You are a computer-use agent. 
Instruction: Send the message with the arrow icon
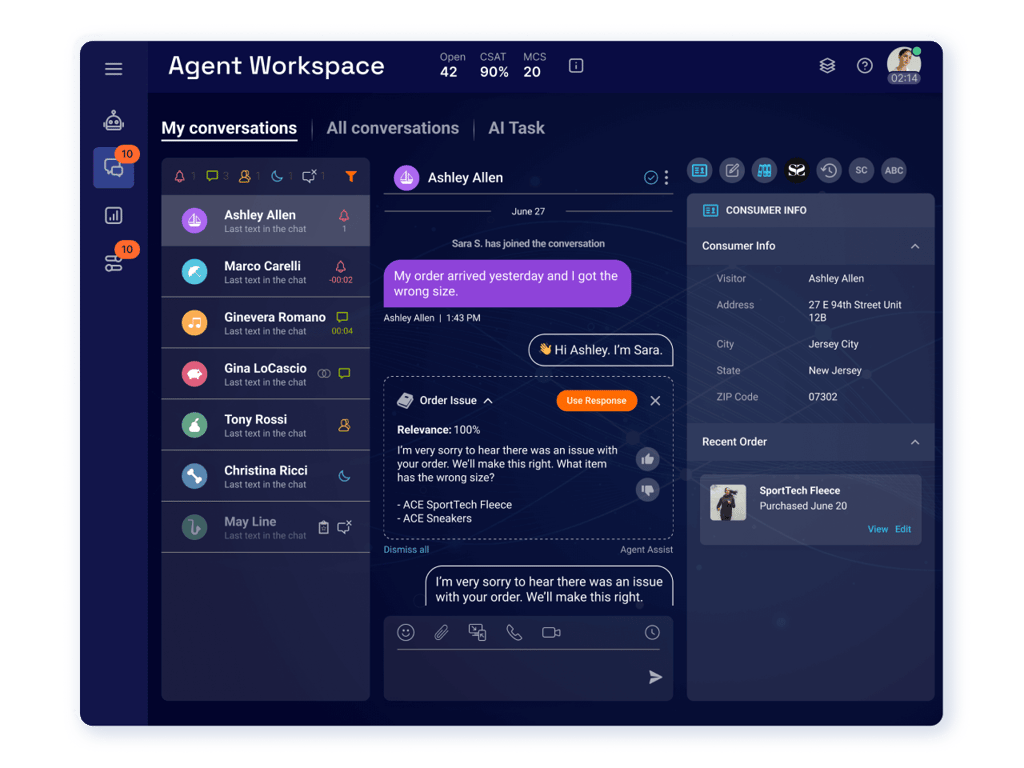click(x=655, y=677)
